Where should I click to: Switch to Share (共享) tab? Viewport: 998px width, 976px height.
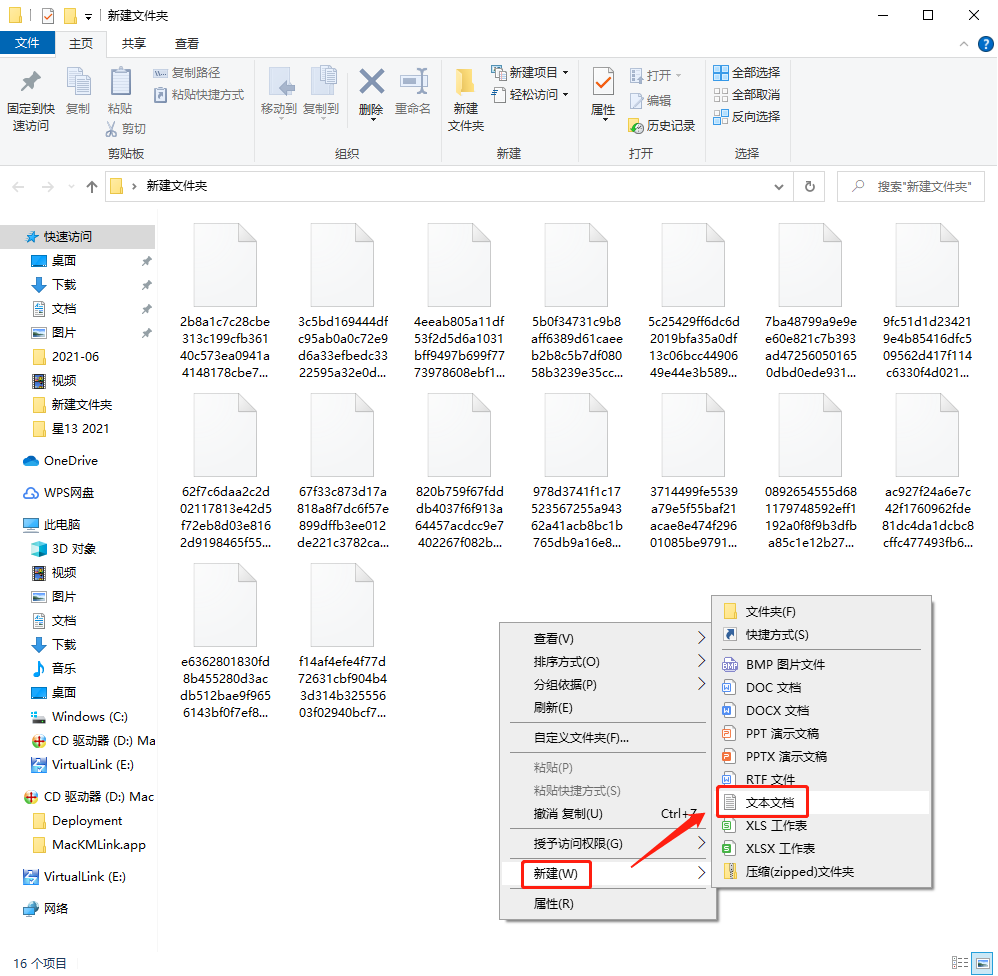(134, 43)
